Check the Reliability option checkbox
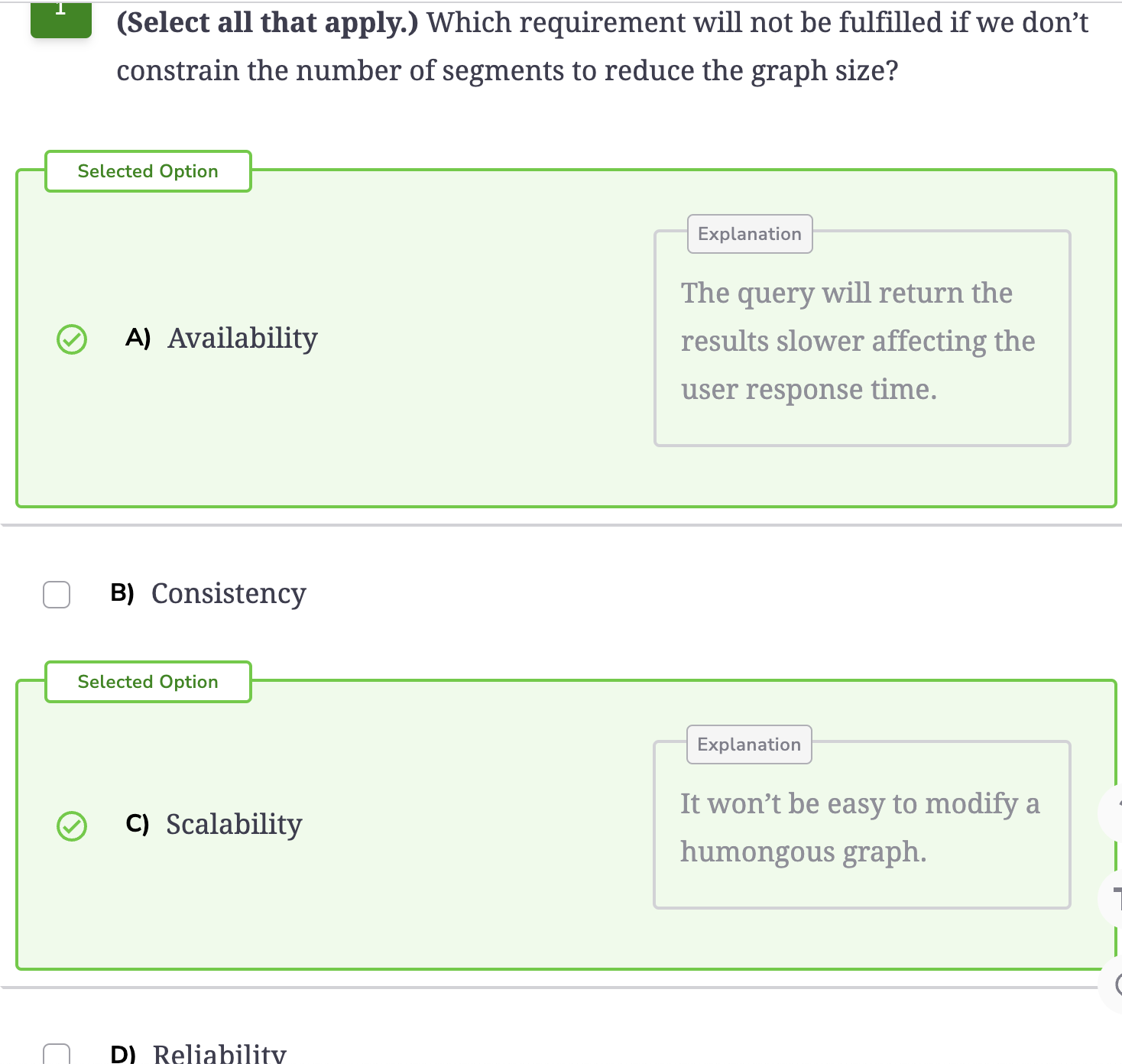1122x1064 pixels. point(57,1054)
